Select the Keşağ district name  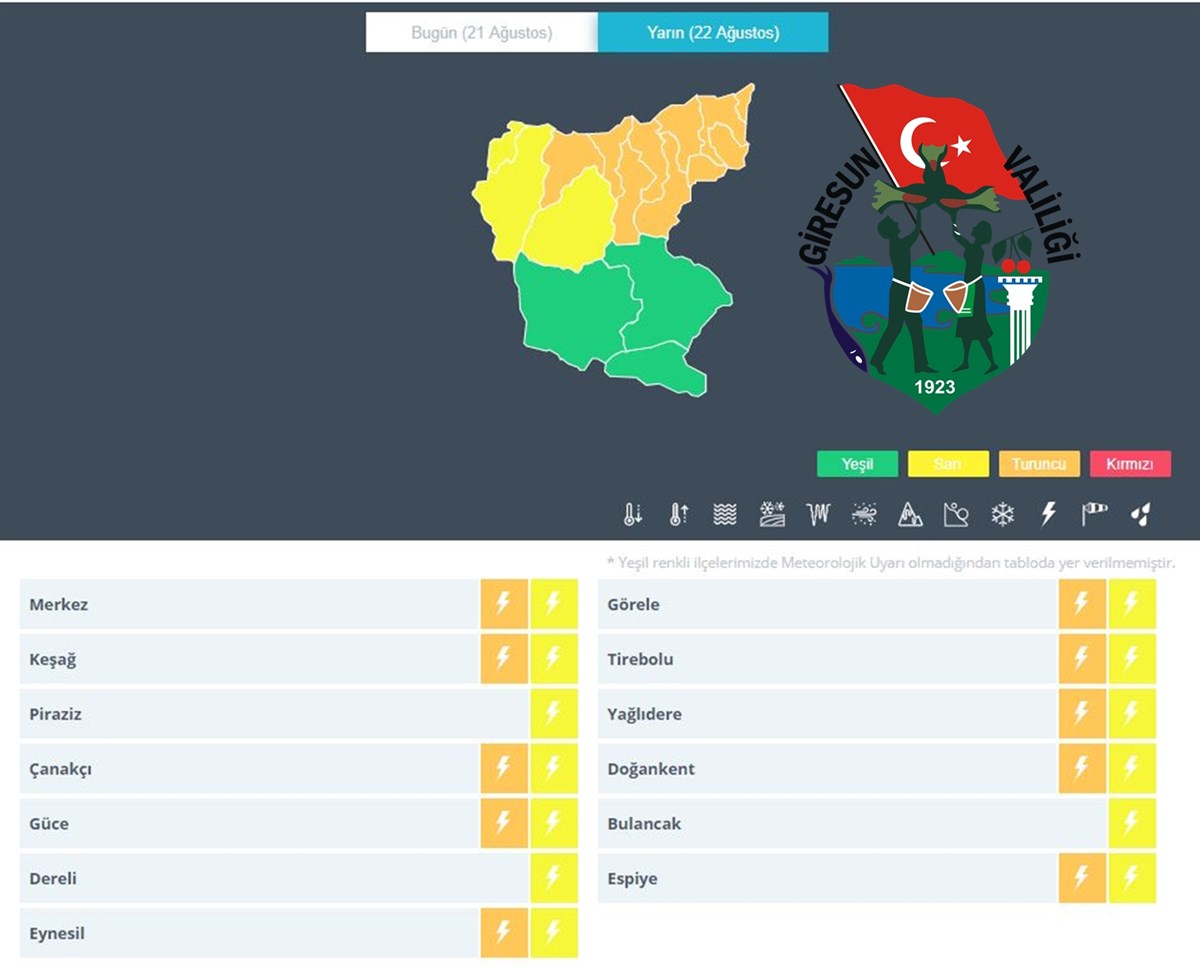pyautogui.click(x=53, y=660)
